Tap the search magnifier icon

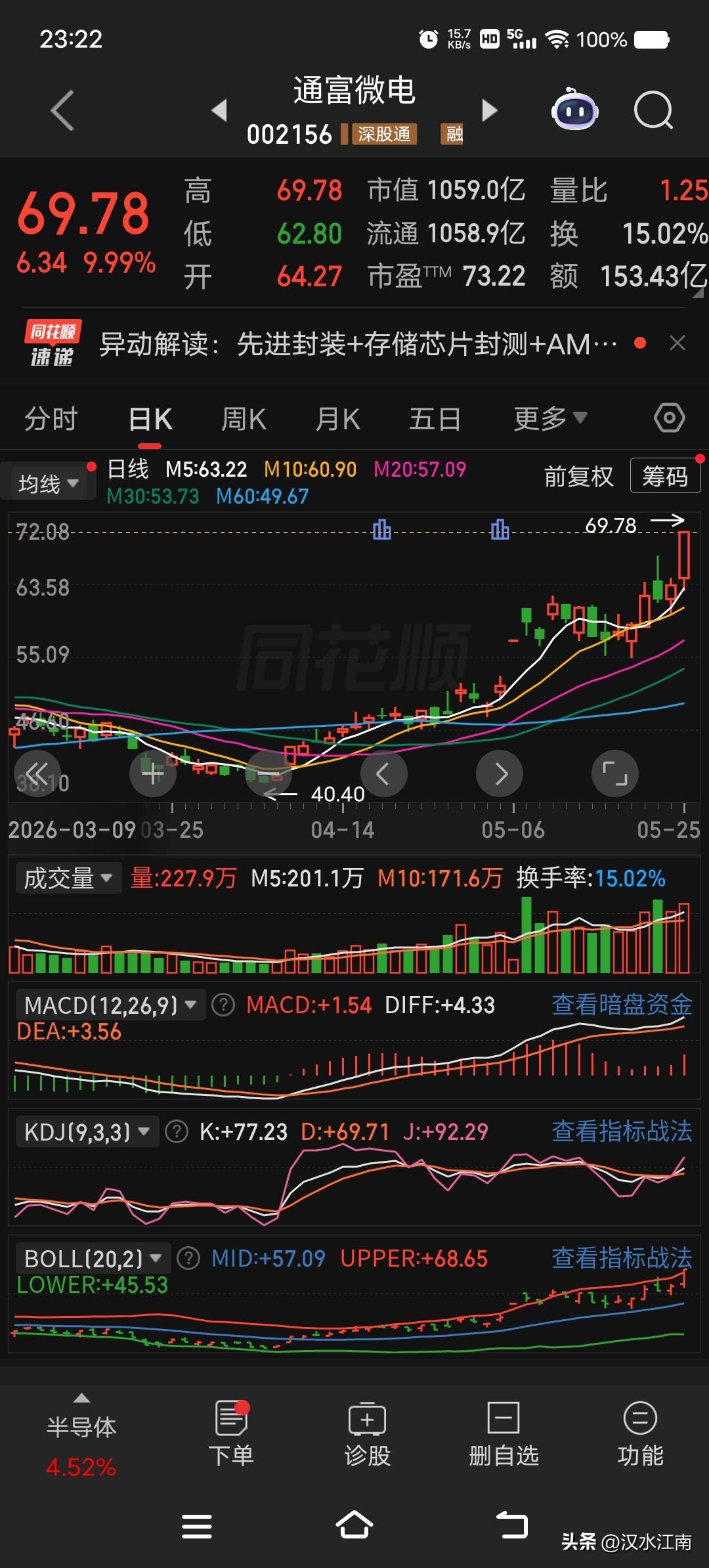[653, 110]
